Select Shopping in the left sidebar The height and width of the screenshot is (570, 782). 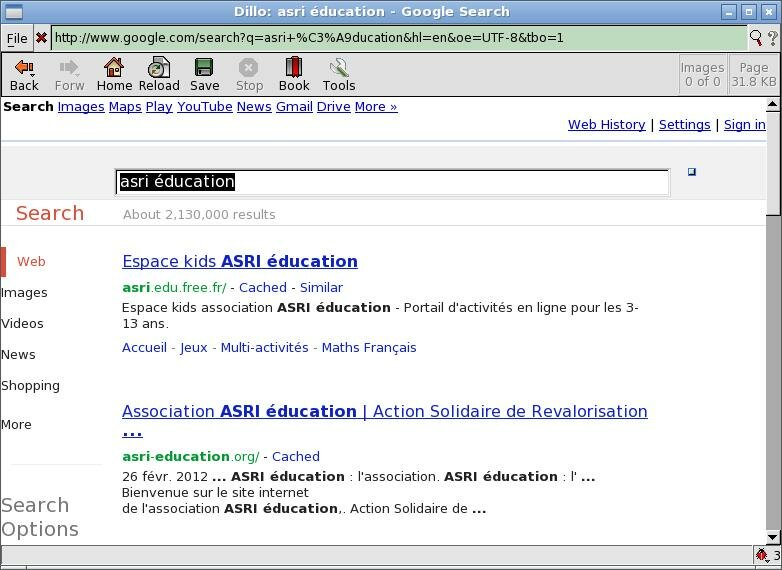click(x=30, y=386)
